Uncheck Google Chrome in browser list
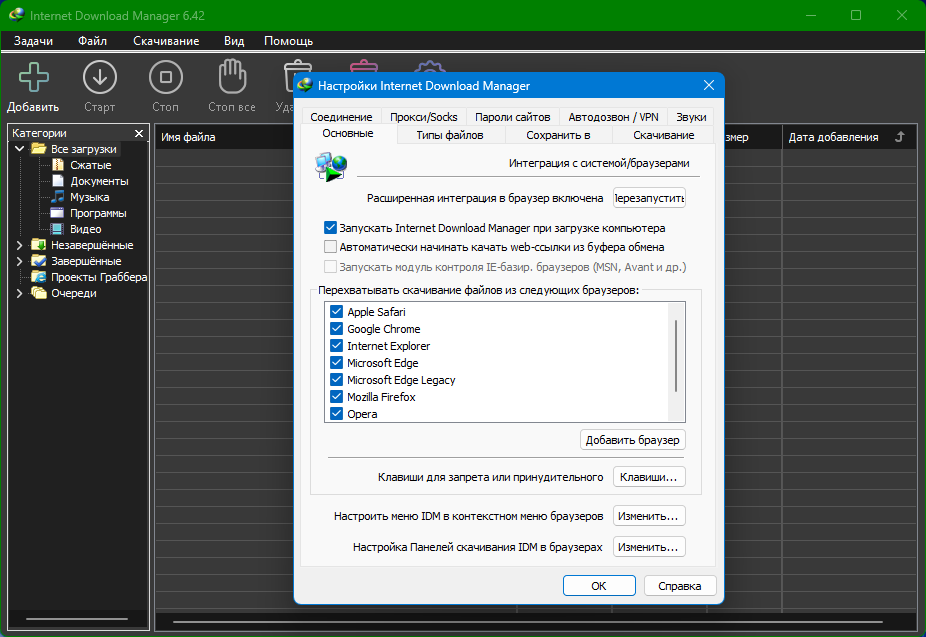926x637 pixels. [336, 329]
